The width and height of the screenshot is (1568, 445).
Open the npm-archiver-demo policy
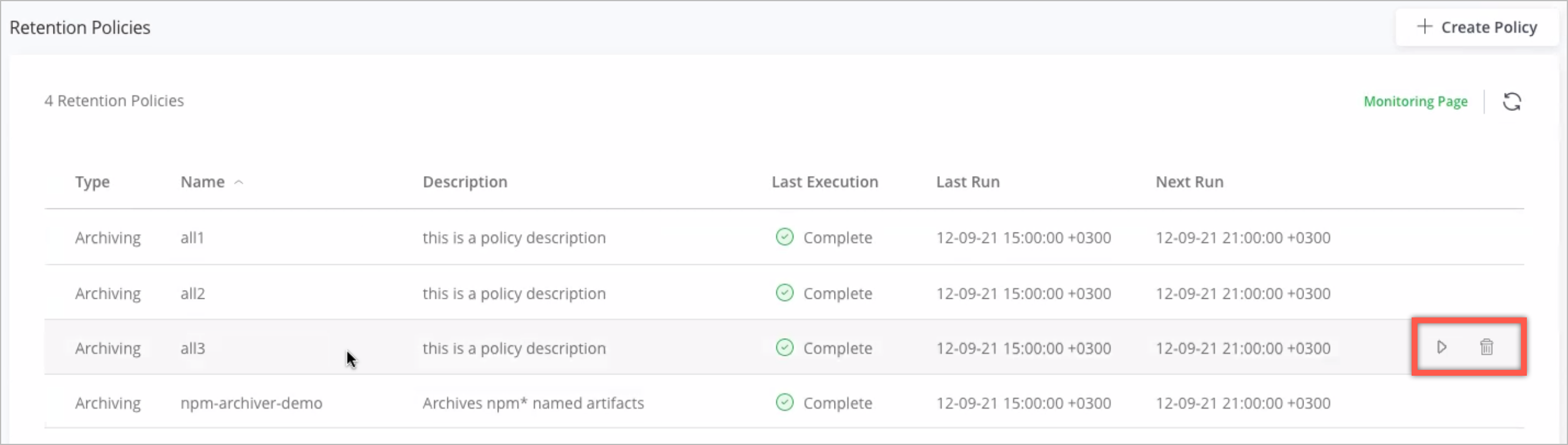(784, 403)
